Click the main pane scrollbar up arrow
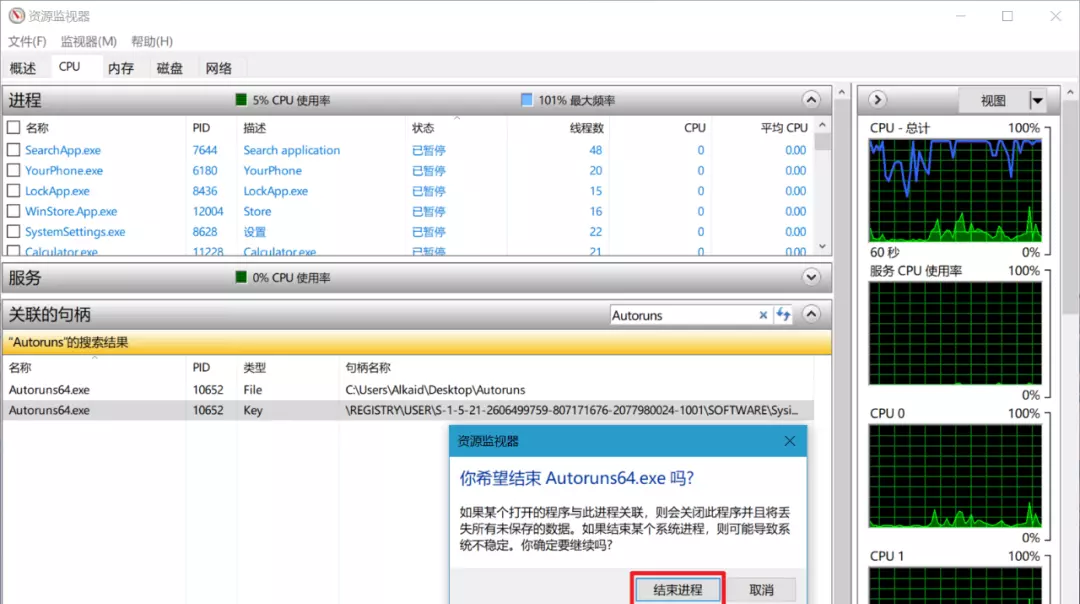The width and height of the screenshot is (1080, 604). (841, 92)
